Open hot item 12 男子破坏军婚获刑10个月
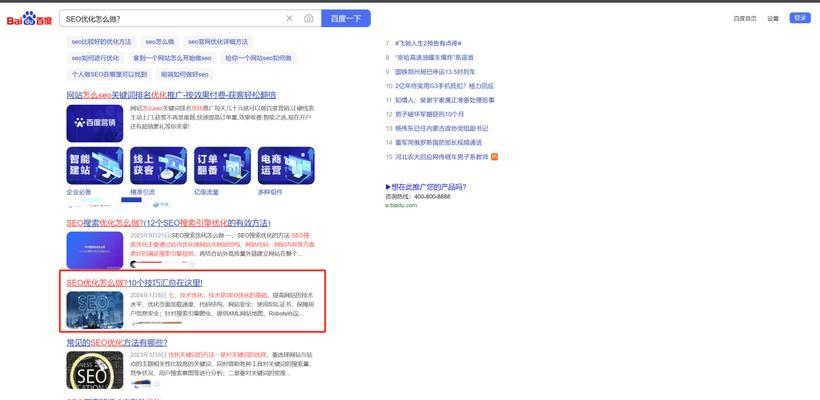The width and height of the screenshot is (820, 400). pos(429,114)
